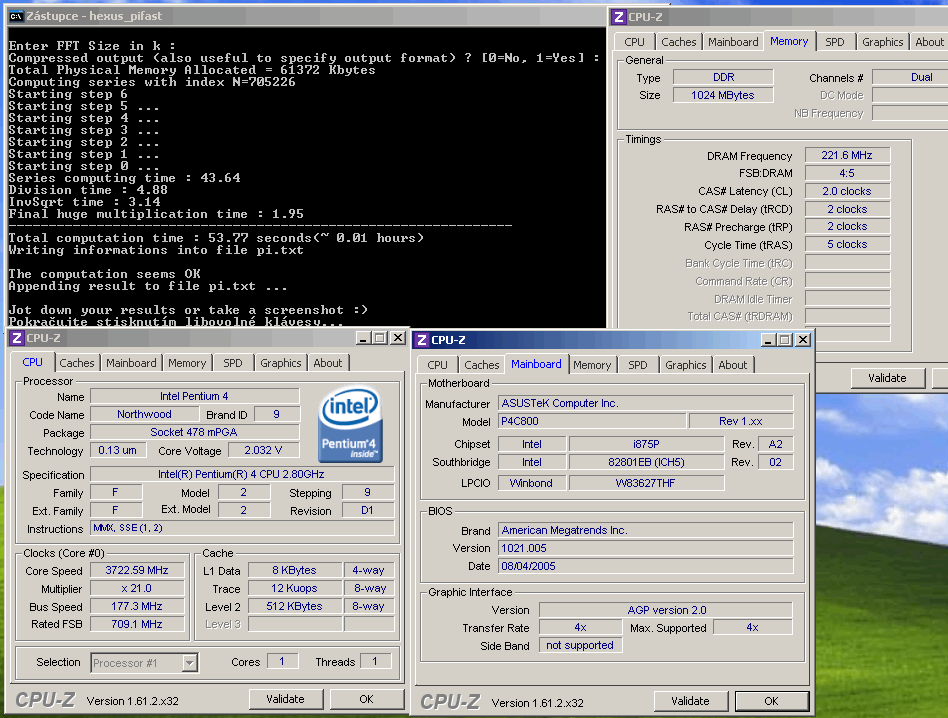Click the BIOS Version field 1021.005
This screenshot has width=948, height=718.
pos(645,548)
